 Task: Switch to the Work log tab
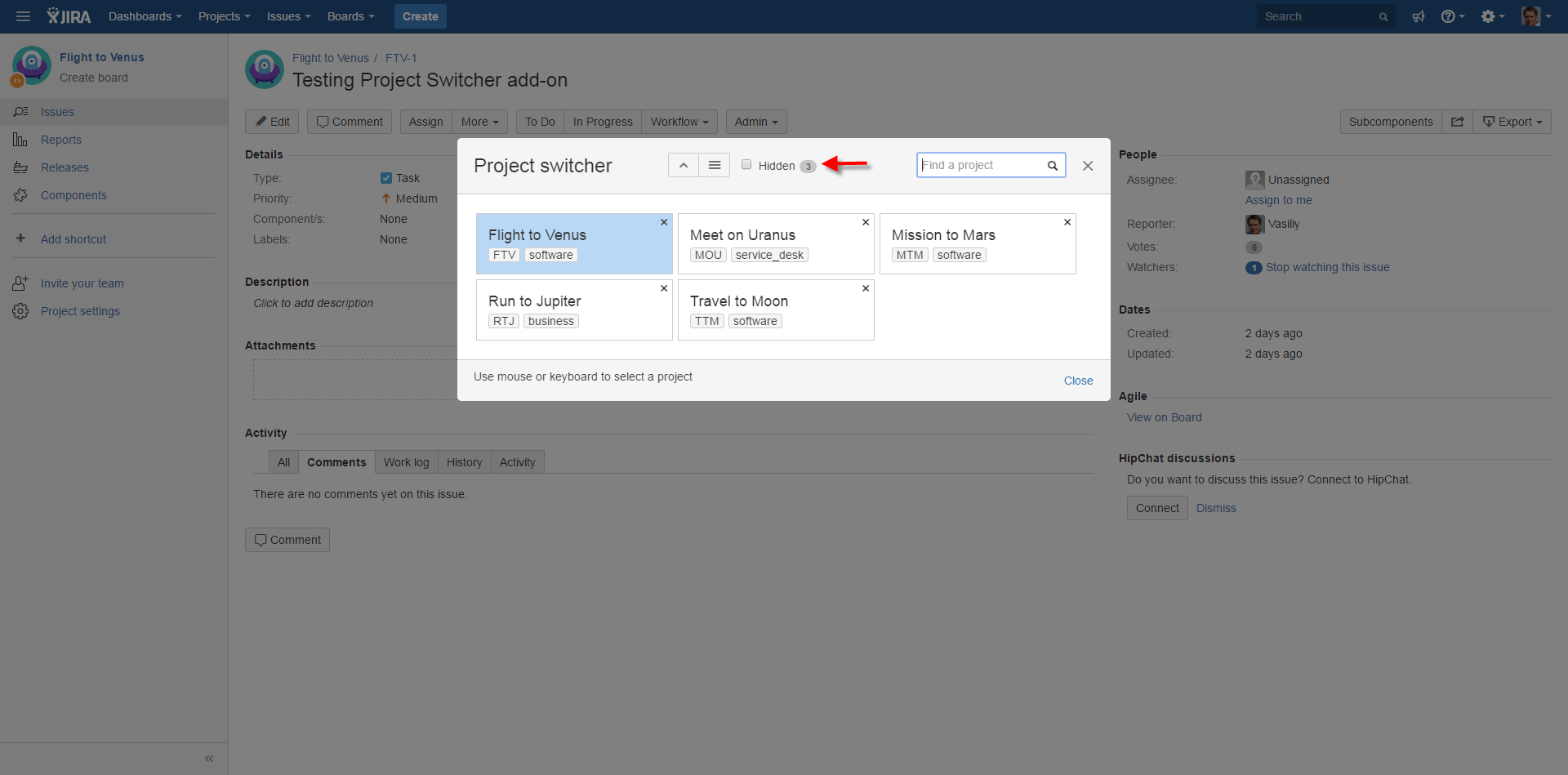[x=407, y=462]
